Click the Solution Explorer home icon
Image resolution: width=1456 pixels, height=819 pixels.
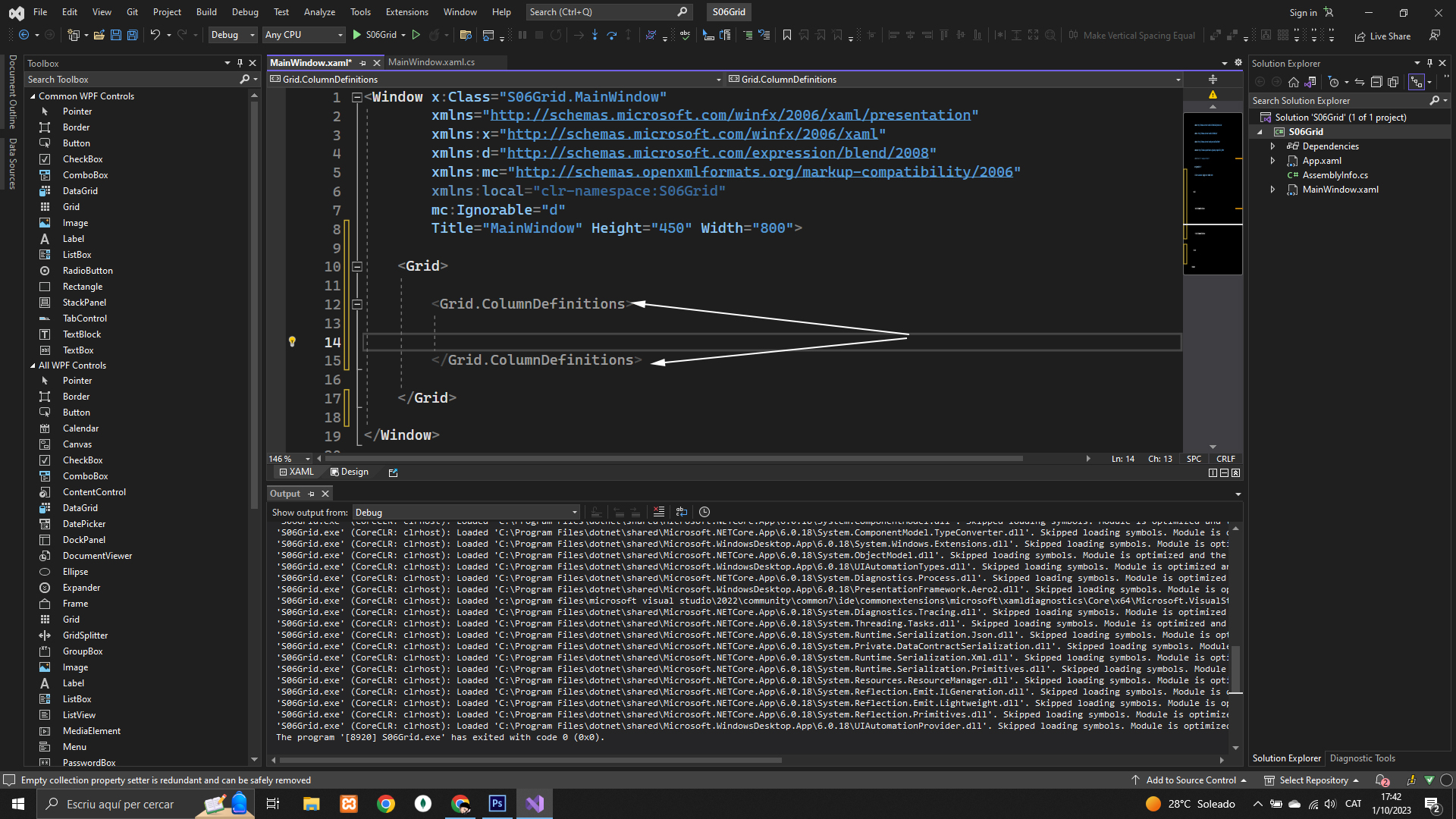[x=1294, y=82]
